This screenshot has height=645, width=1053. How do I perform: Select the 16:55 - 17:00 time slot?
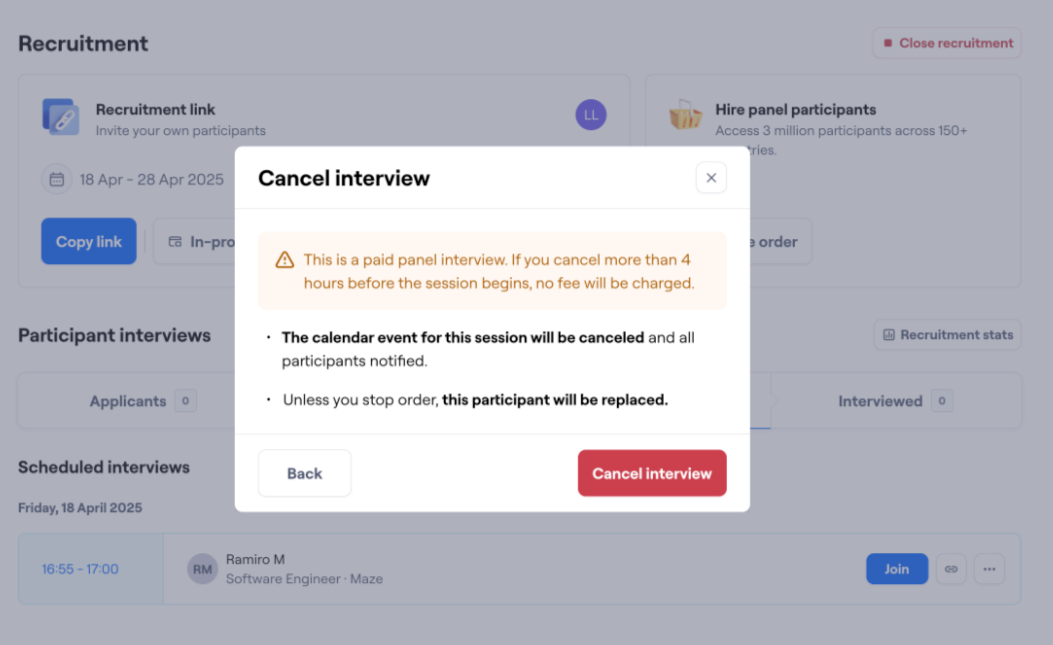click(79, 568)
